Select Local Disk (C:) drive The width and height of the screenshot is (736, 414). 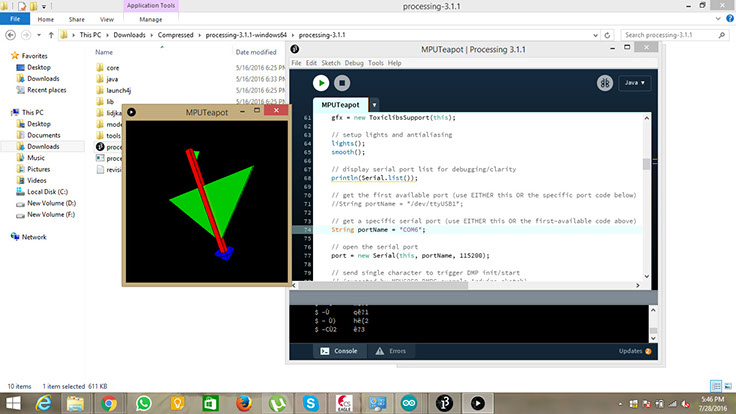(x=47, y=192)
